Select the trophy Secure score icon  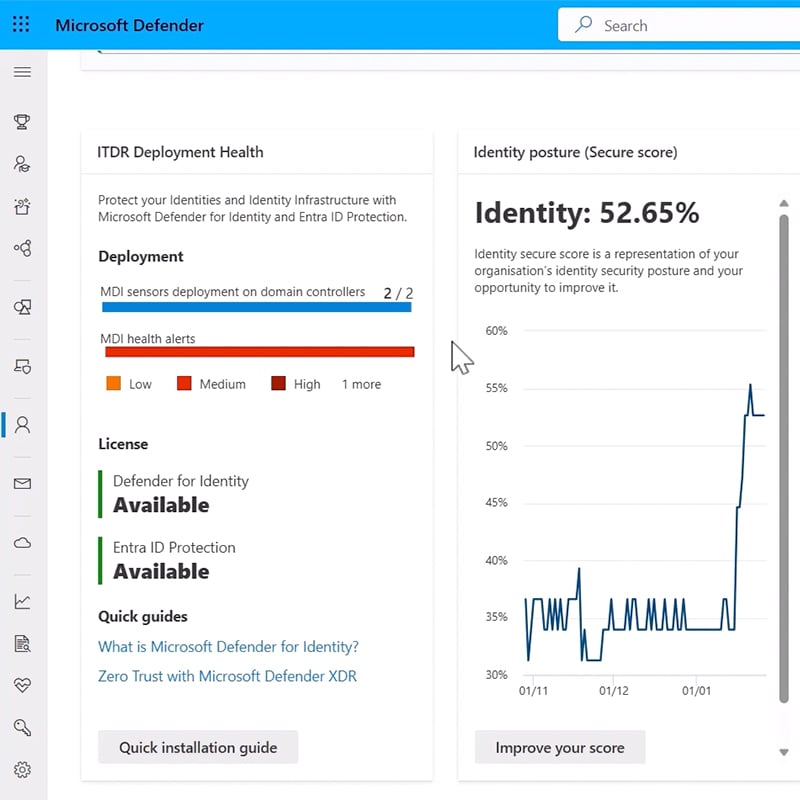pos(23,121)
